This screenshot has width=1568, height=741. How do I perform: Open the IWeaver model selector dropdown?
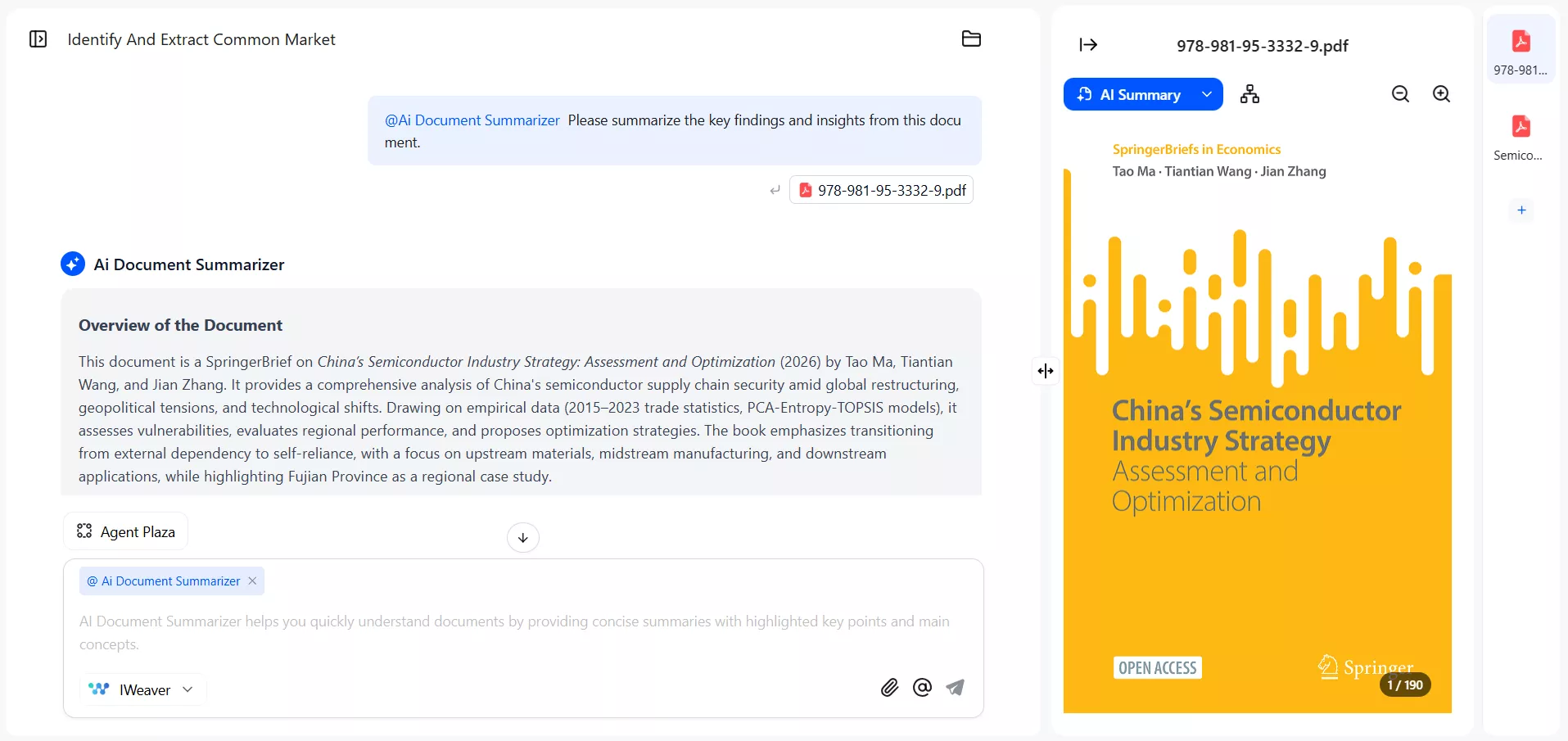click(x=143, y=689)
